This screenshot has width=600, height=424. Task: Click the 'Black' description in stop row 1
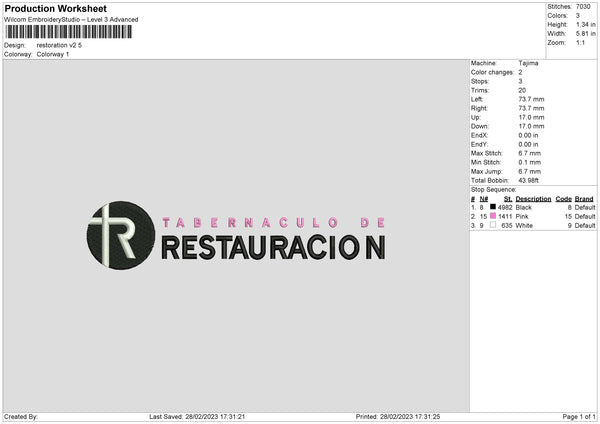click(523, 207)
